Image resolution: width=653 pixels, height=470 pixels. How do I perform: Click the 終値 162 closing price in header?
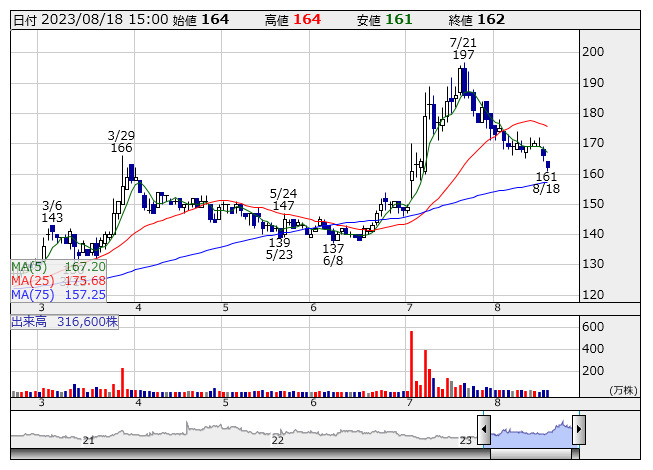coord(476,20)
